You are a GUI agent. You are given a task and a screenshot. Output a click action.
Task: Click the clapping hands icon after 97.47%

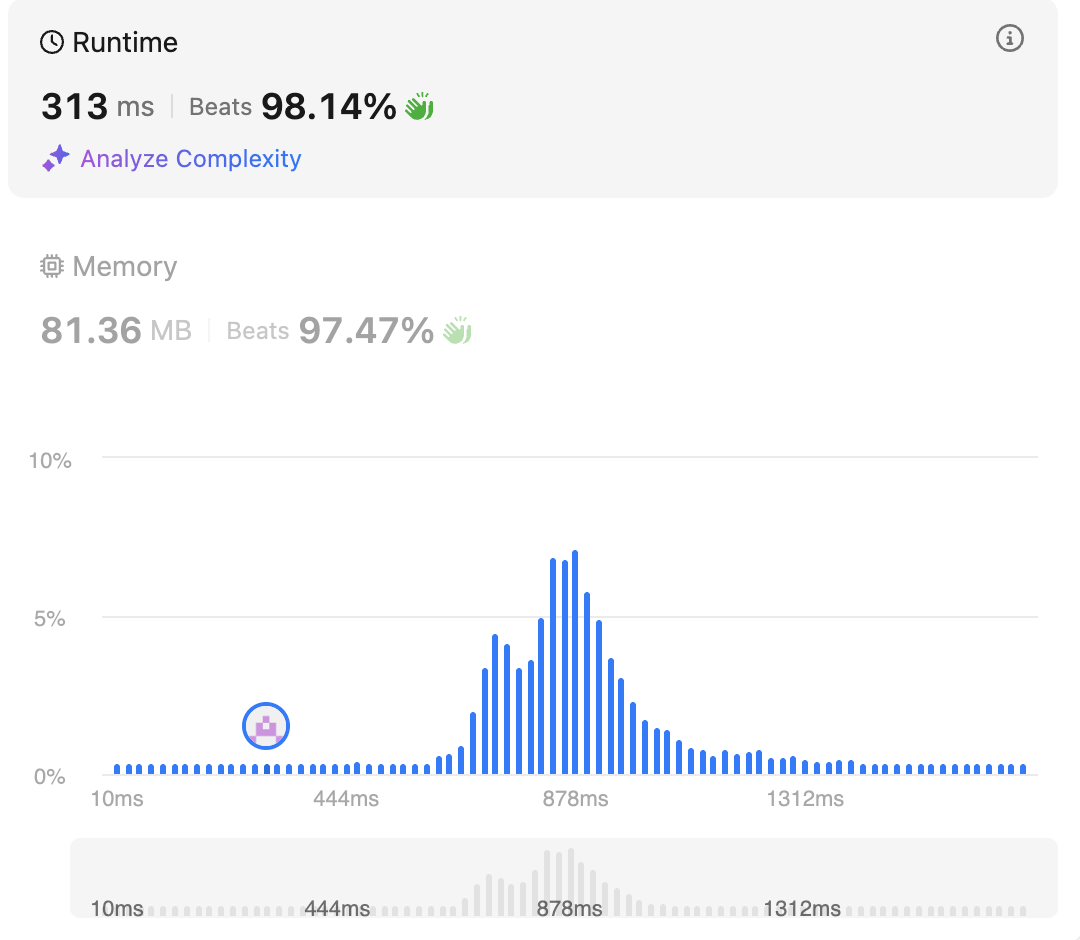(456, 330)
